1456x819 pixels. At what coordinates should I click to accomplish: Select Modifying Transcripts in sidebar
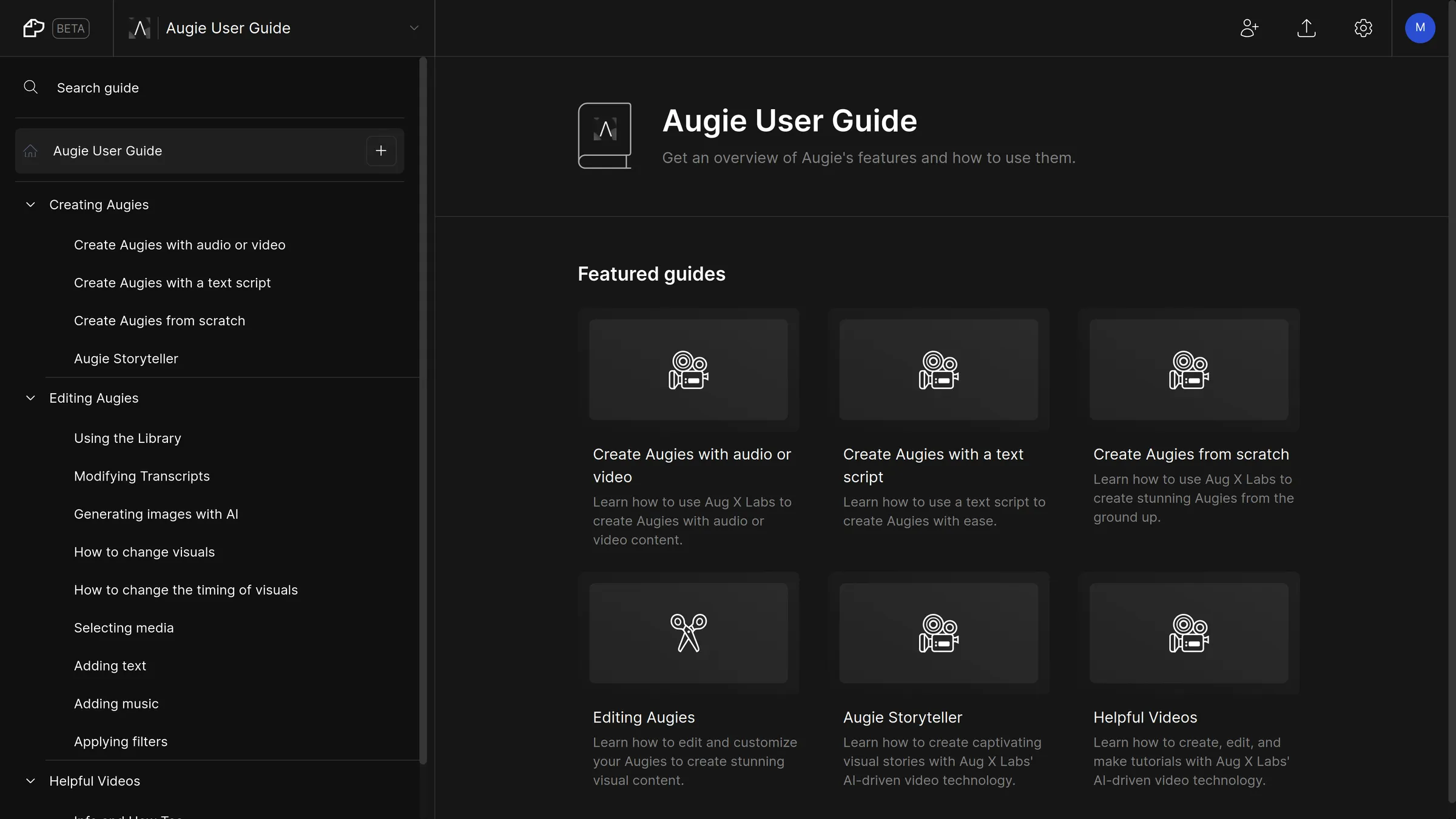141,476
